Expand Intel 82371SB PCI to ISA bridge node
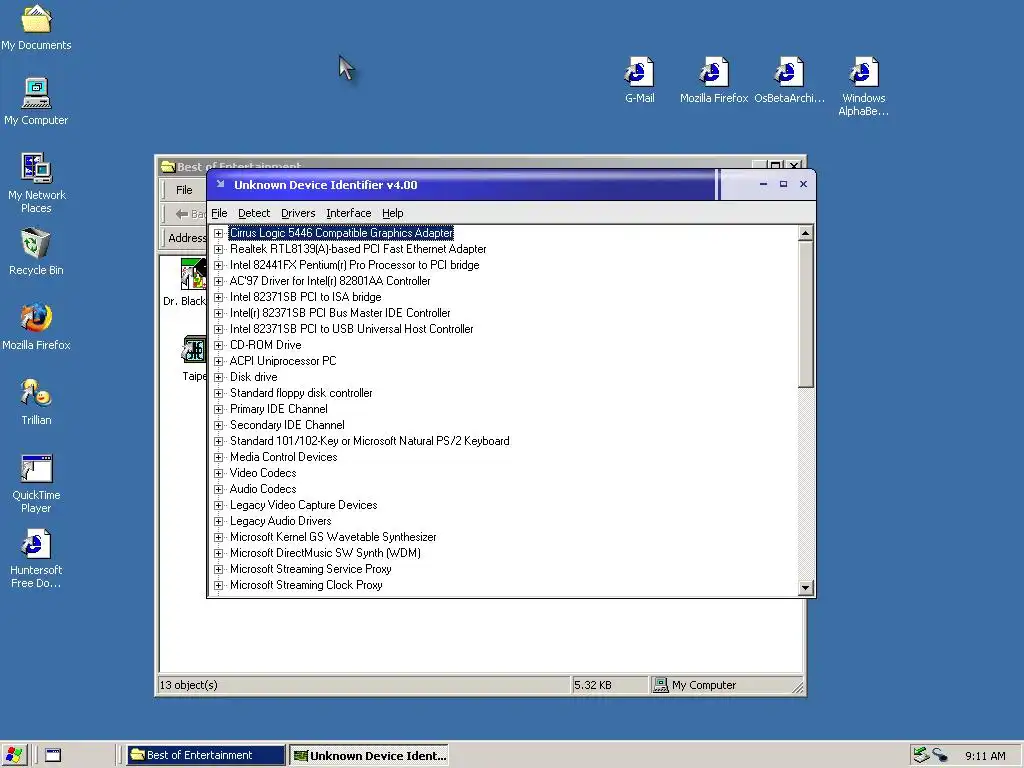 click(x=219, y=297)
